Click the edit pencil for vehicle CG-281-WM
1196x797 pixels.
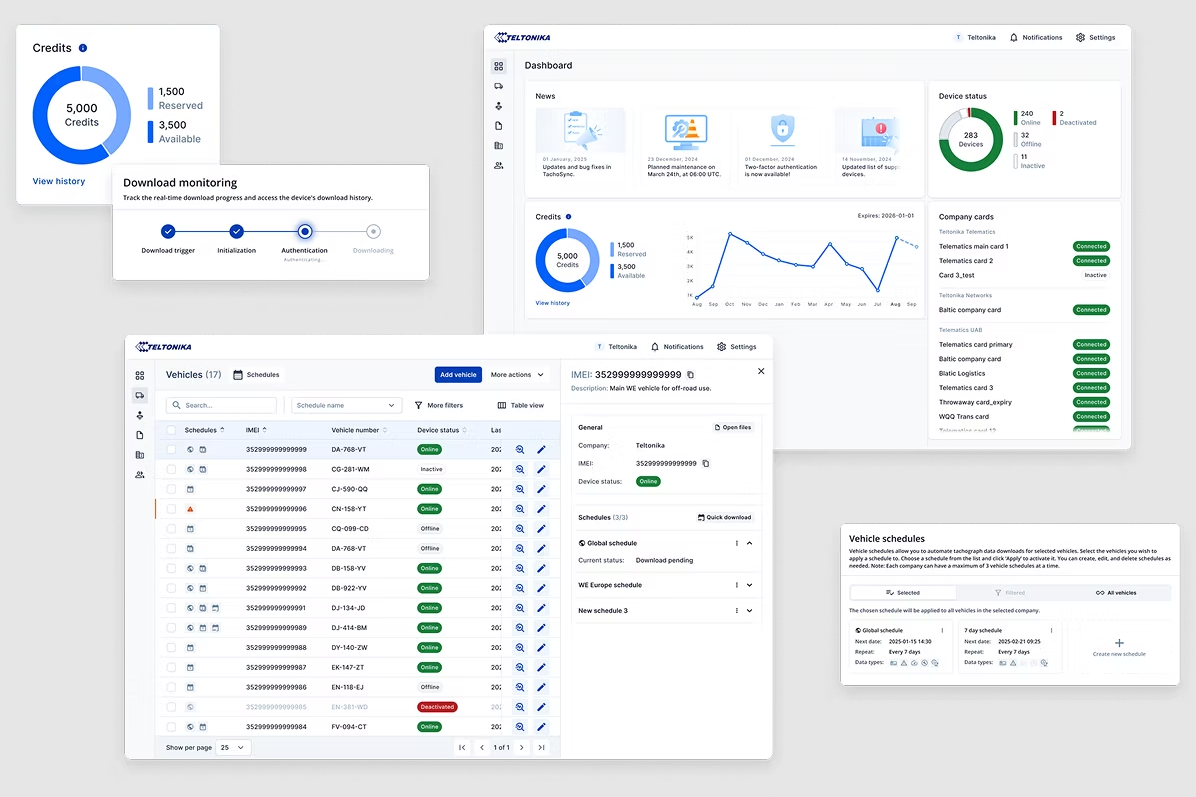coord(541,469)
